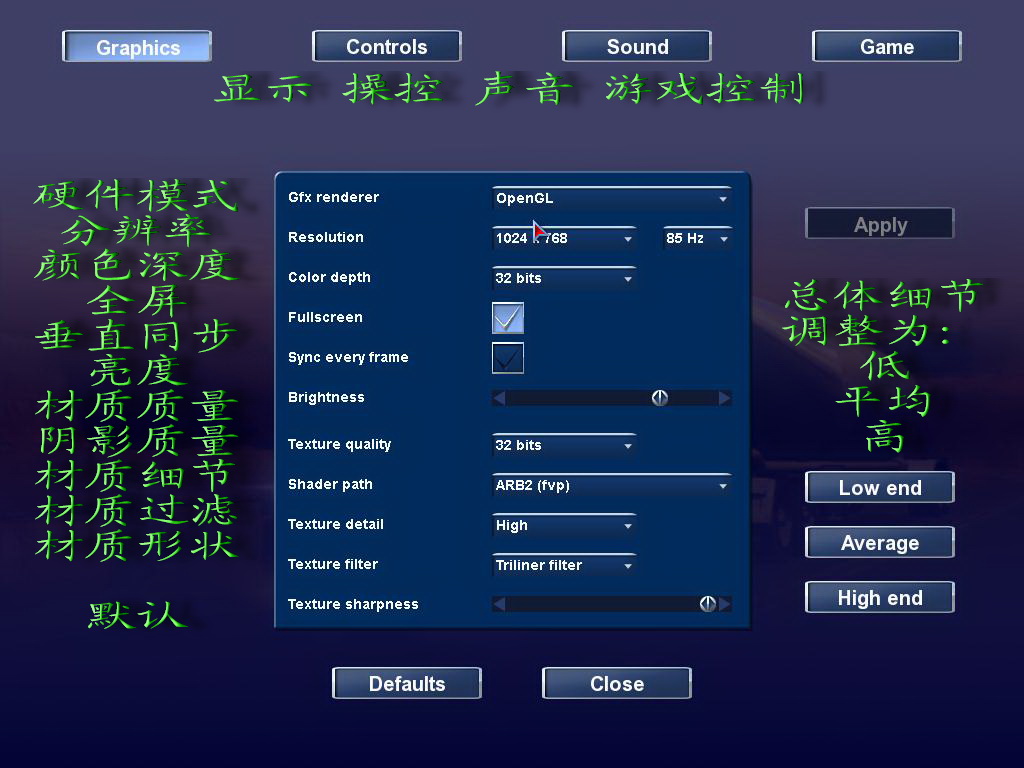Expand the Color depth 32 bits dropdown
This screenshot has height=768, width=1024.
tap(564, 278)
